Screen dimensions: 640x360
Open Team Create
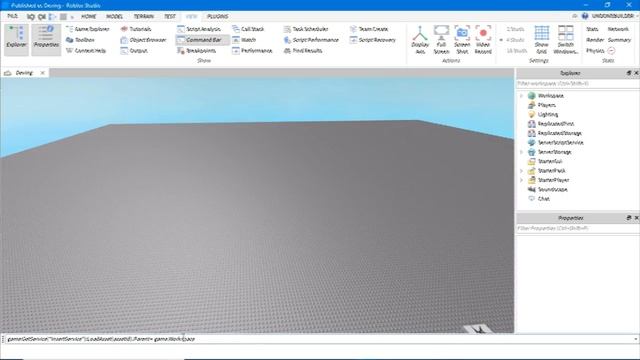(x=369, y=29)
